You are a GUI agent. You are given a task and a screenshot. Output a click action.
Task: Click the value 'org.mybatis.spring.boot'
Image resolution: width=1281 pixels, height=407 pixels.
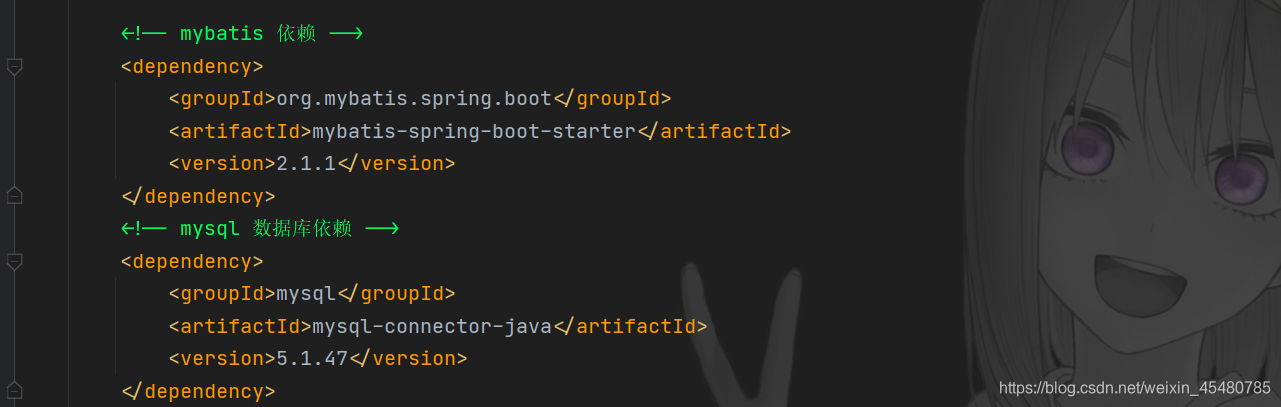point(414,99)
